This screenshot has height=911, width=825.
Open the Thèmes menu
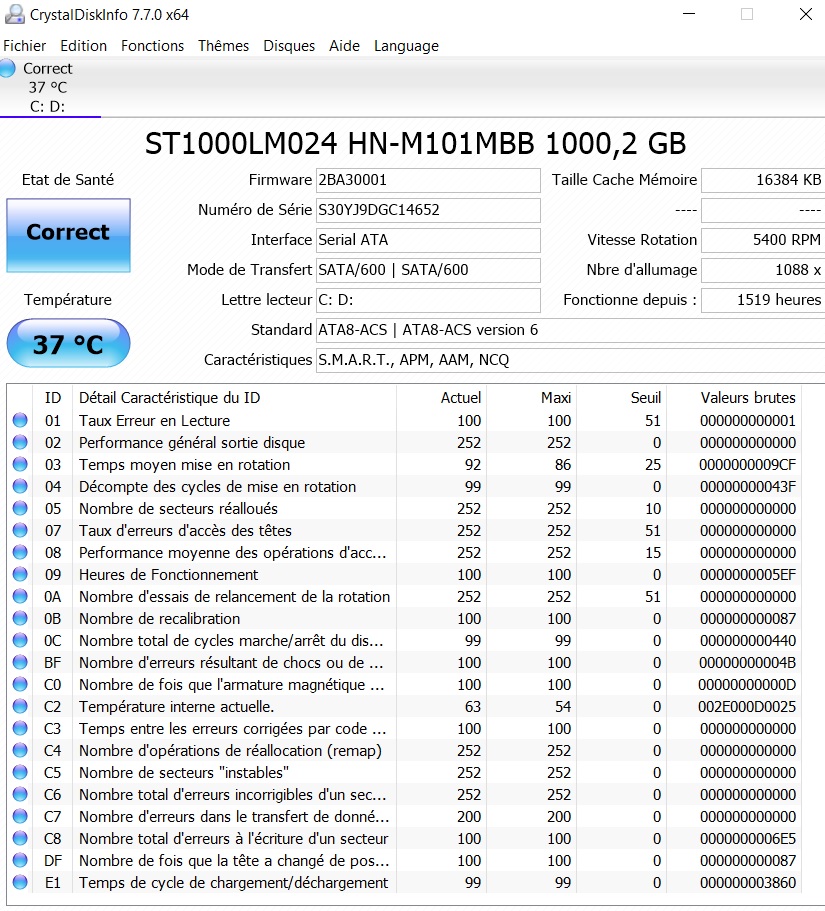(223, 46)
